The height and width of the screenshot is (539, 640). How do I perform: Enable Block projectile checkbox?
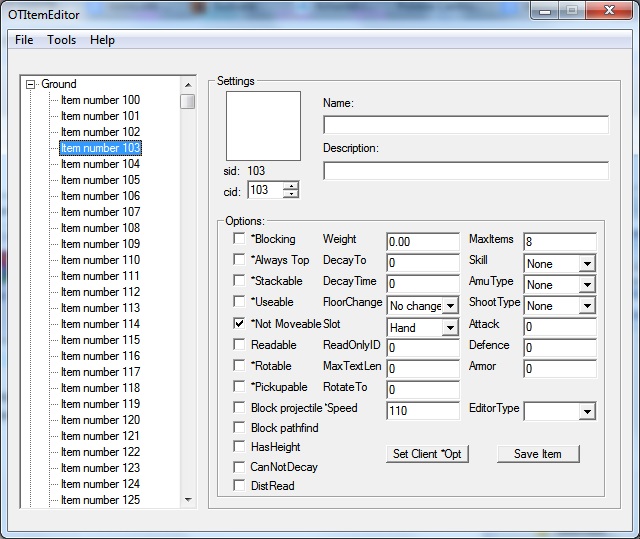pos(239,407)
